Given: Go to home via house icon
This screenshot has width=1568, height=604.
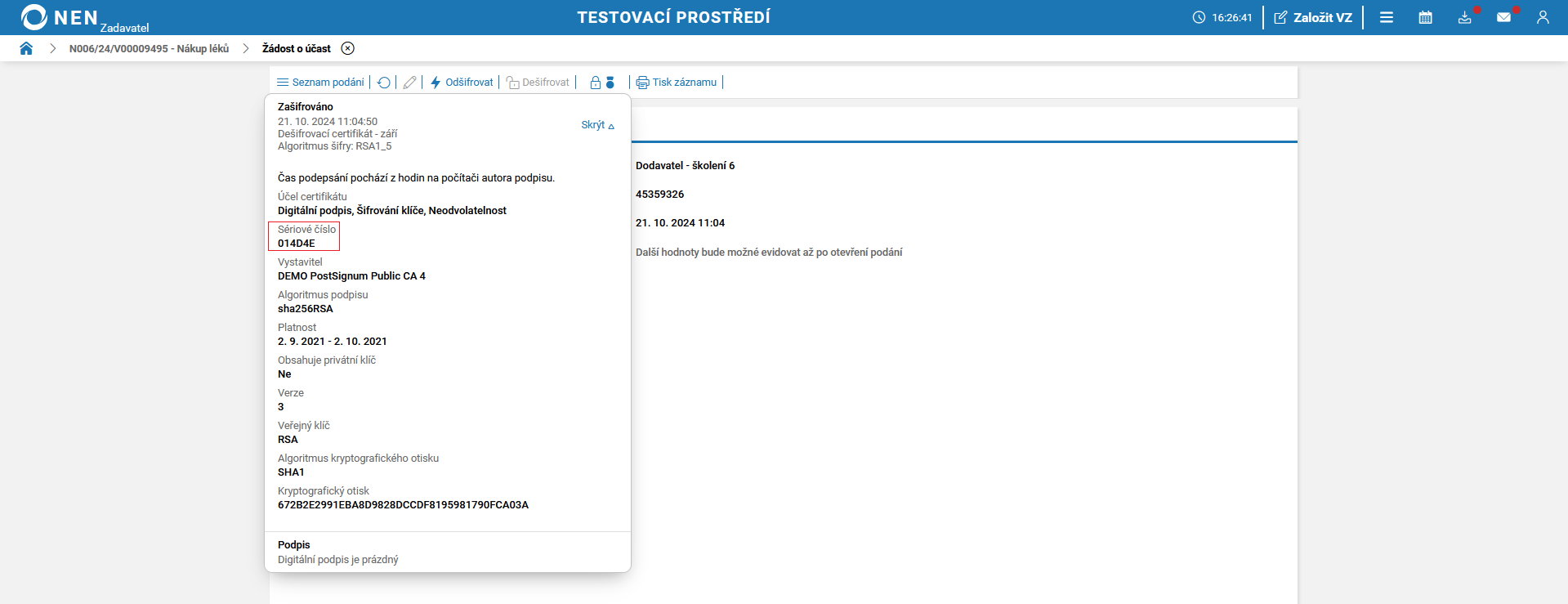Looking at the screenshot, I should tap(26, 48).
